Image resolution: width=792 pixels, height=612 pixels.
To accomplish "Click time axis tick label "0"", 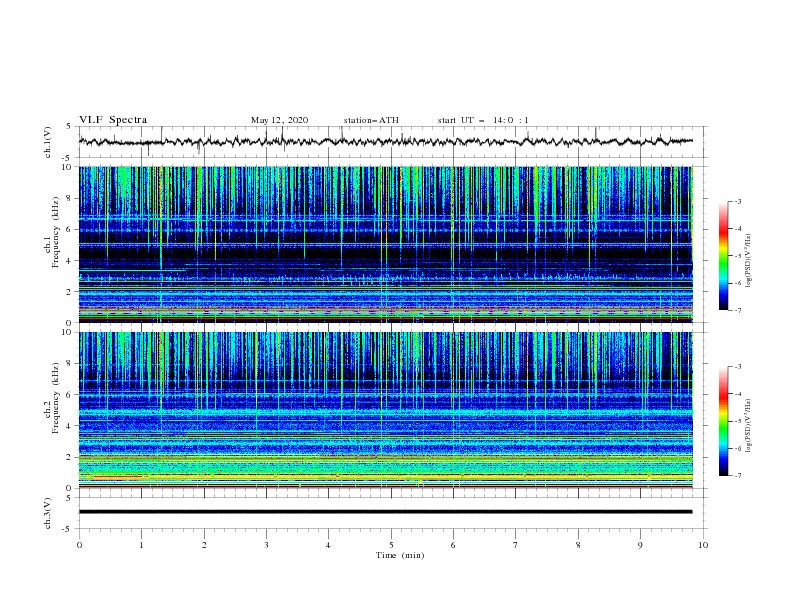I will pos(79,545).
